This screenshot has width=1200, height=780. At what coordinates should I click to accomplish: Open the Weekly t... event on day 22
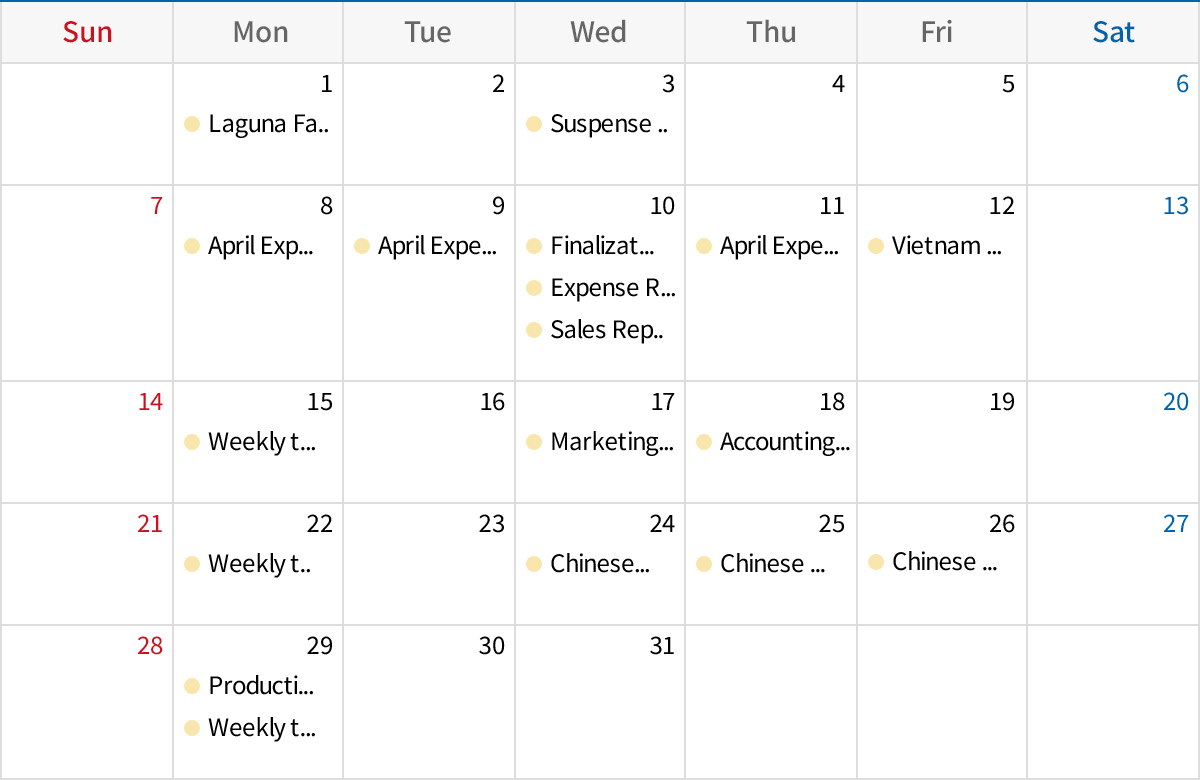(250, 563)
